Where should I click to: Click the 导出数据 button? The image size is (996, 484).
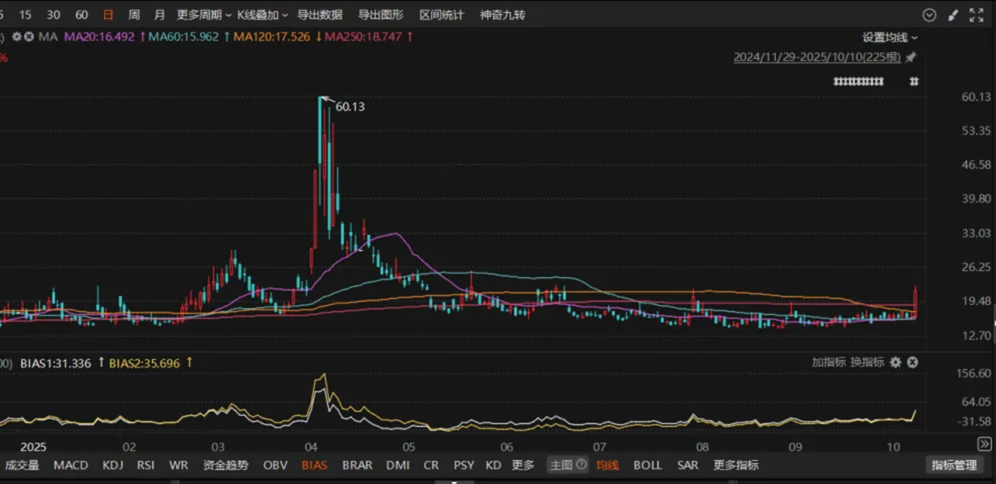320,15
